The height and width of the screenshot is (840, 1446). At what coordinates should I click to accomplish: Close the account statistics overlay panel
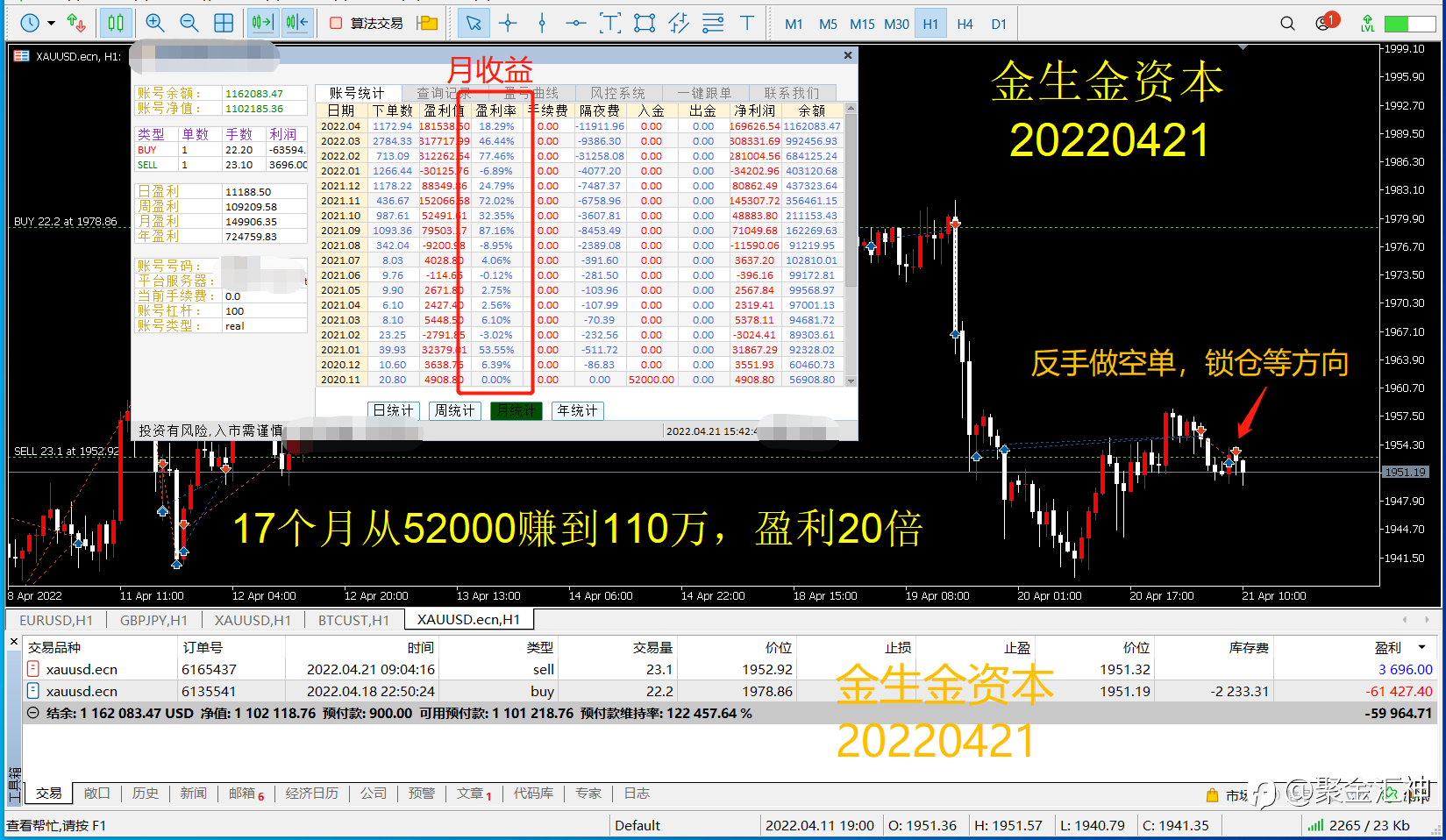(848, 55)
